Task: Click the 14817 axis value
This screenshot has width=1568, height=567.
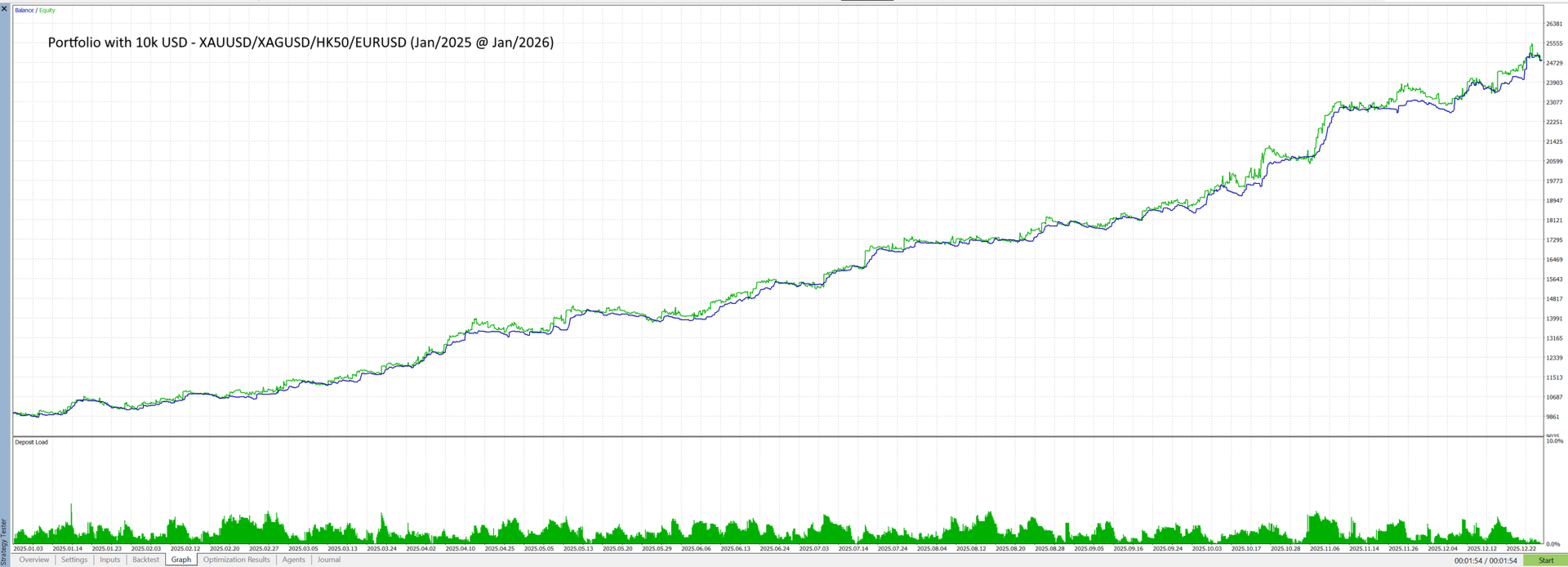Action: tap(1554, 299)
